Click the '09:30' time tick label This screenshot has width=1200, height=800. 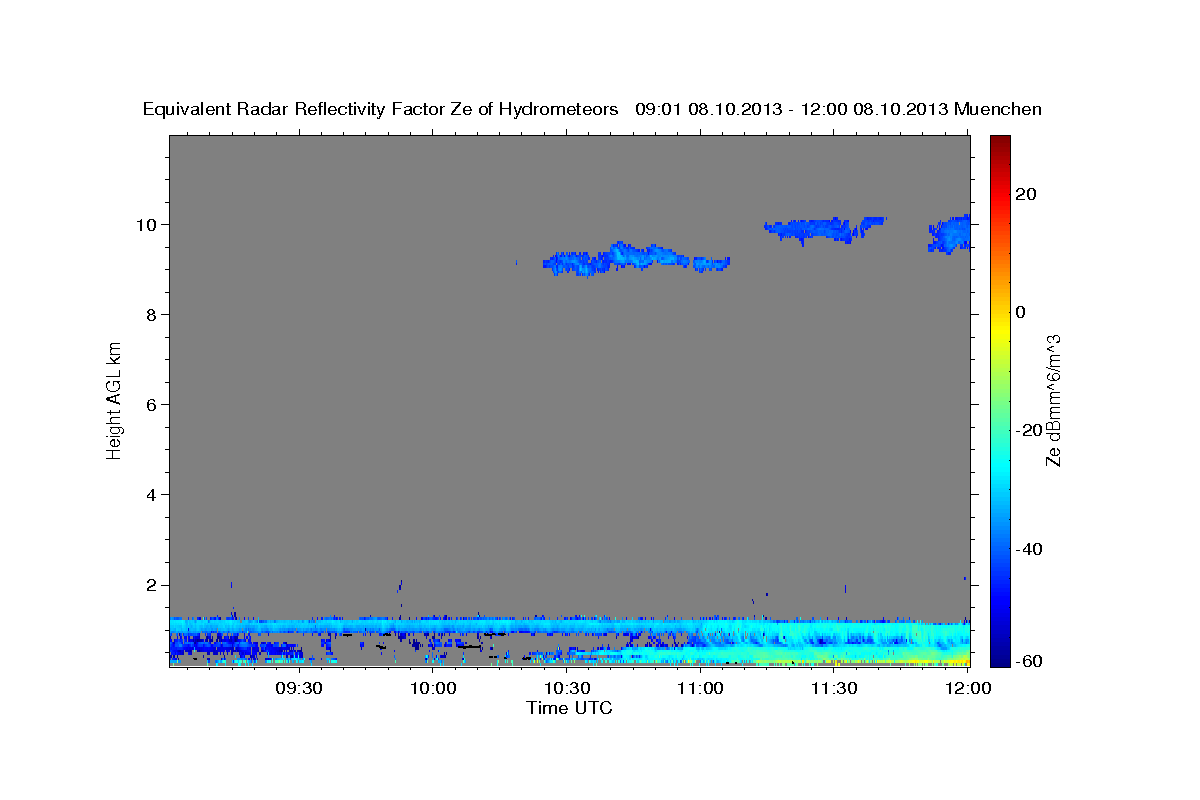point(299,688)
